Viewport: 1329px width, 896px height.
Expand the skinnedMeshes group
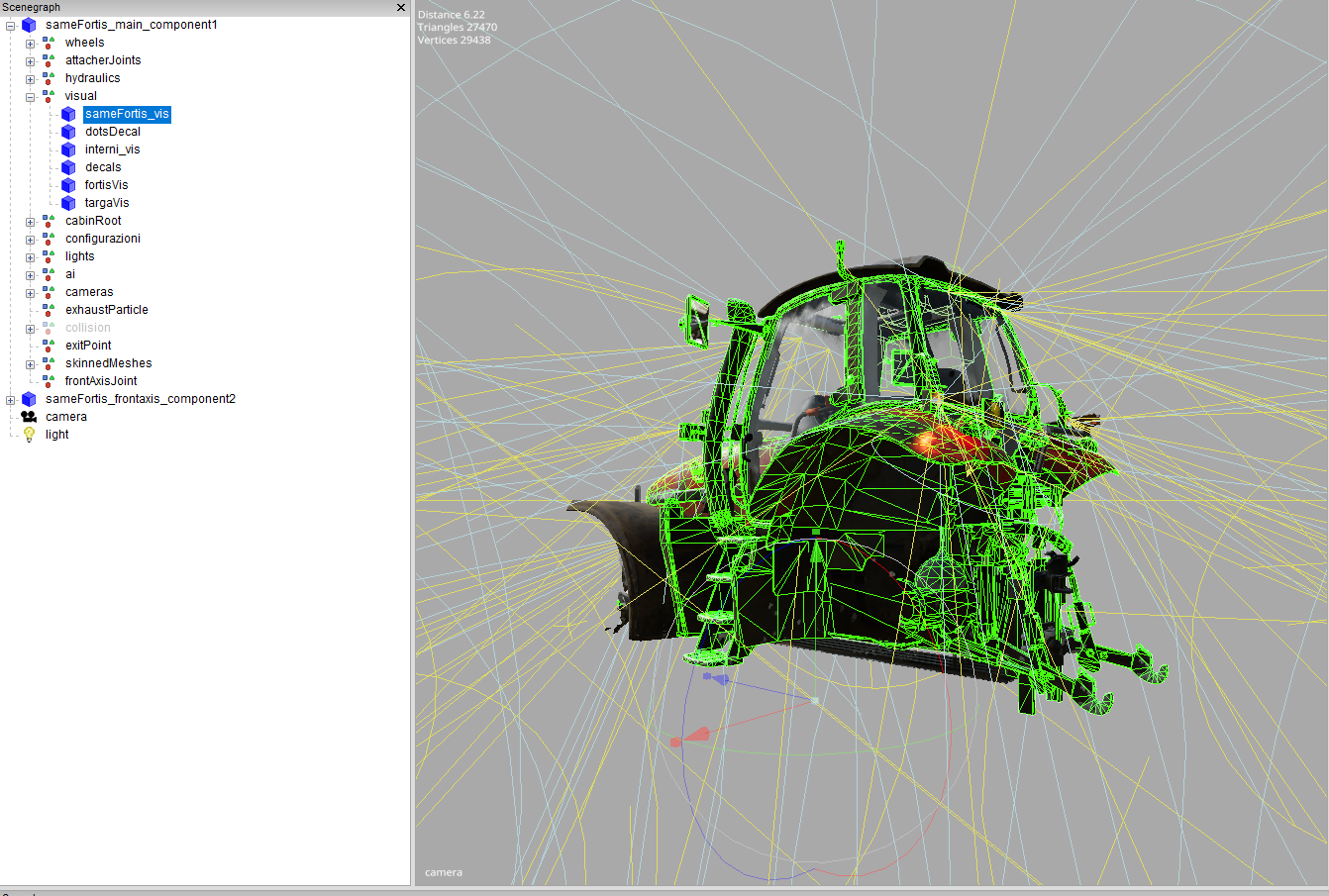click(30, 364)
